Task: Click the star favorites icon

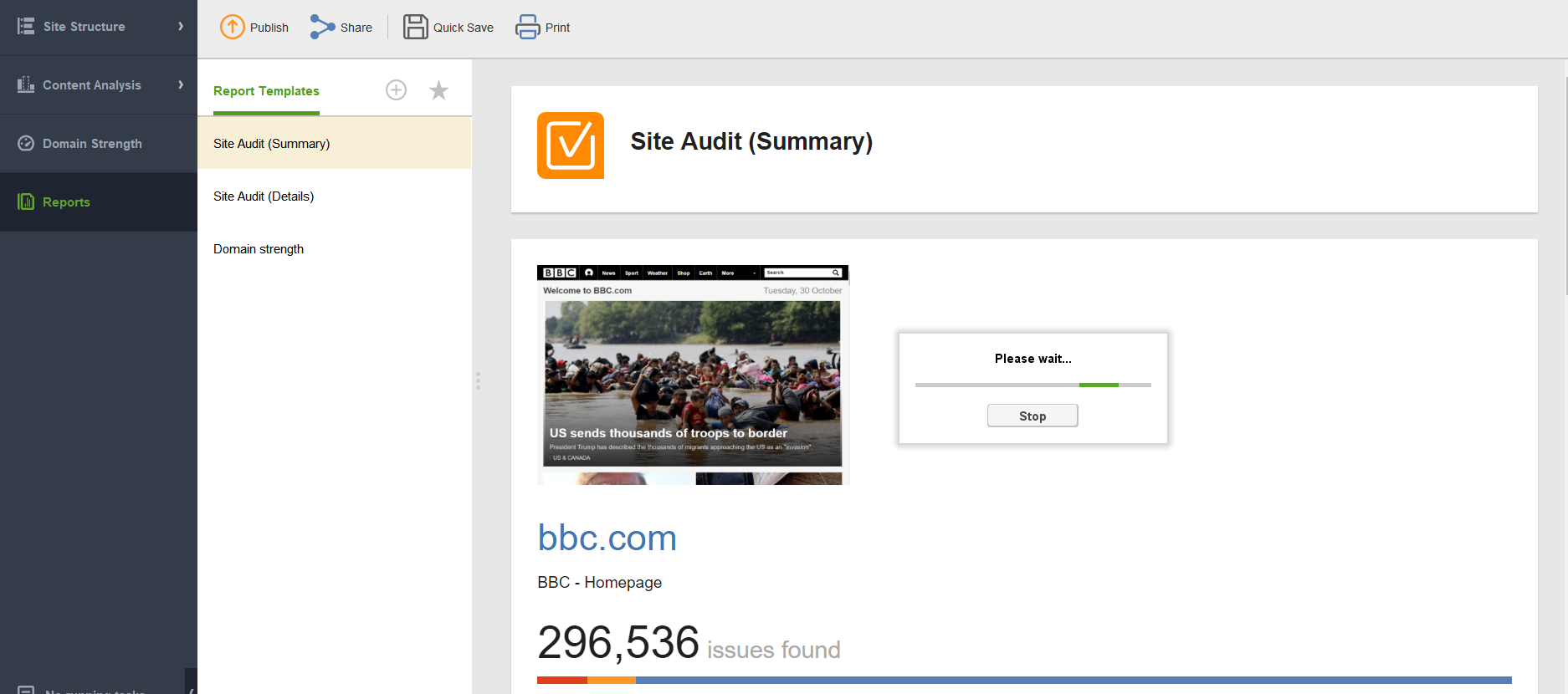Action: point(438,90)
